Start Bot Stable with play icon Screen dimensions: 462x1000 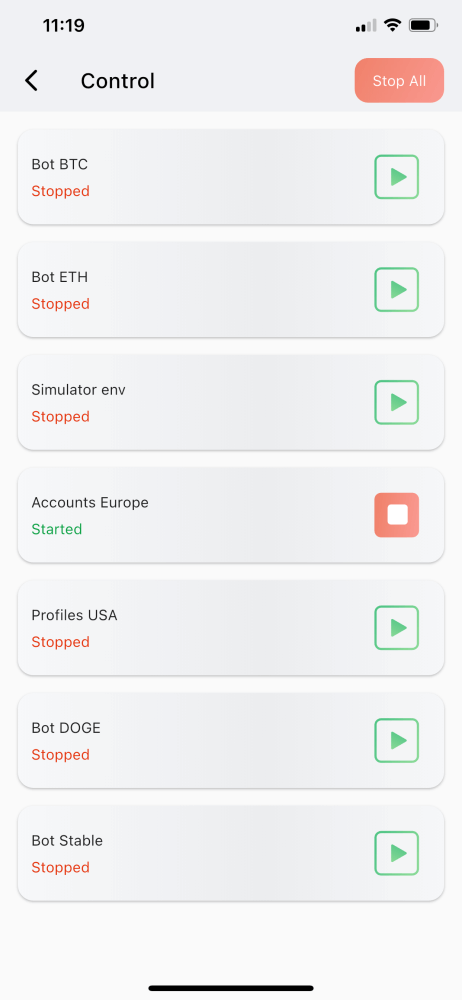pyautogui.click(x=396, y=853)
